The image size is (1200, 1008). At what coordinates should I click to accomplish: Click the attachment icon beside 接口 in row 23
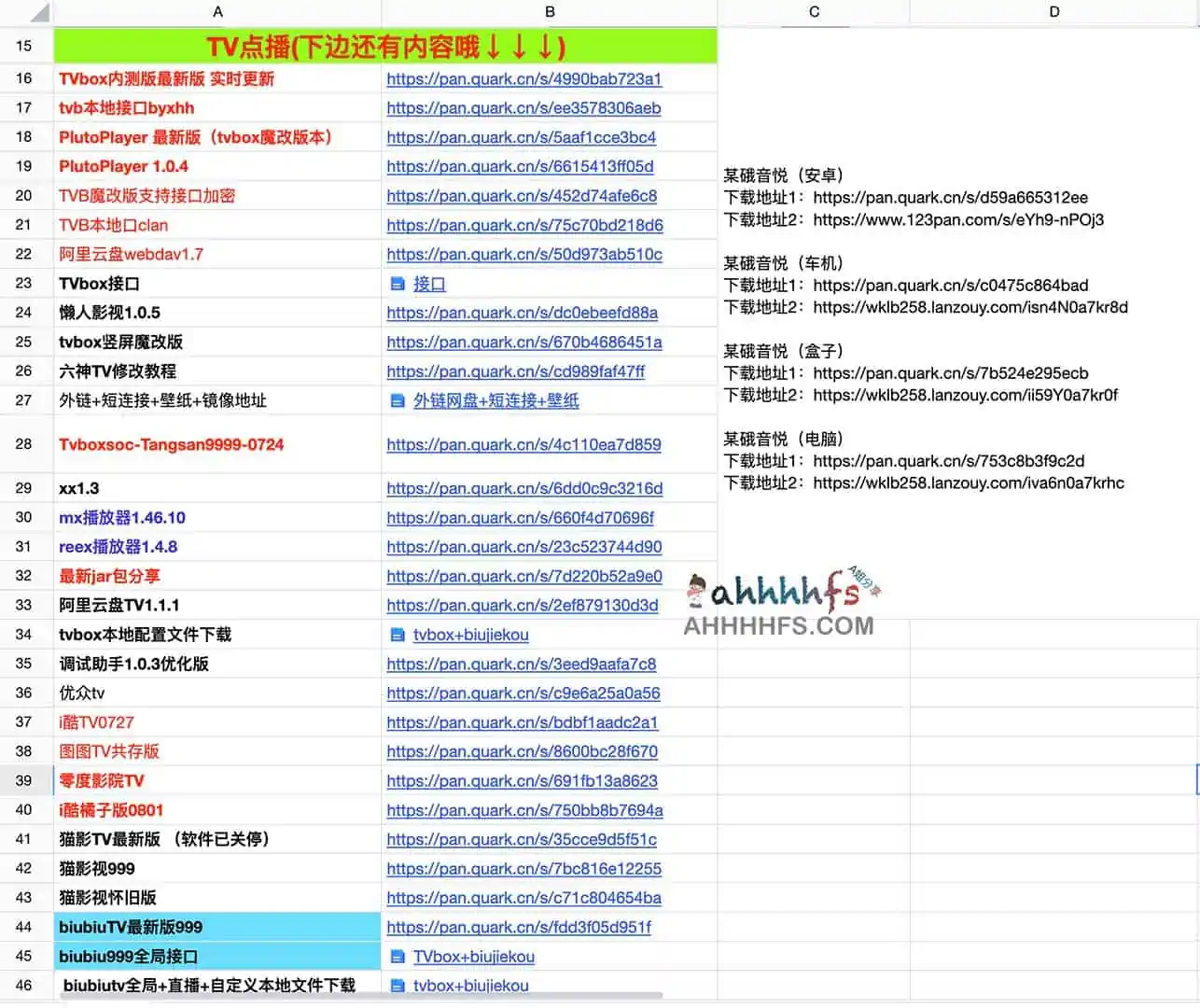pos(398,283)
